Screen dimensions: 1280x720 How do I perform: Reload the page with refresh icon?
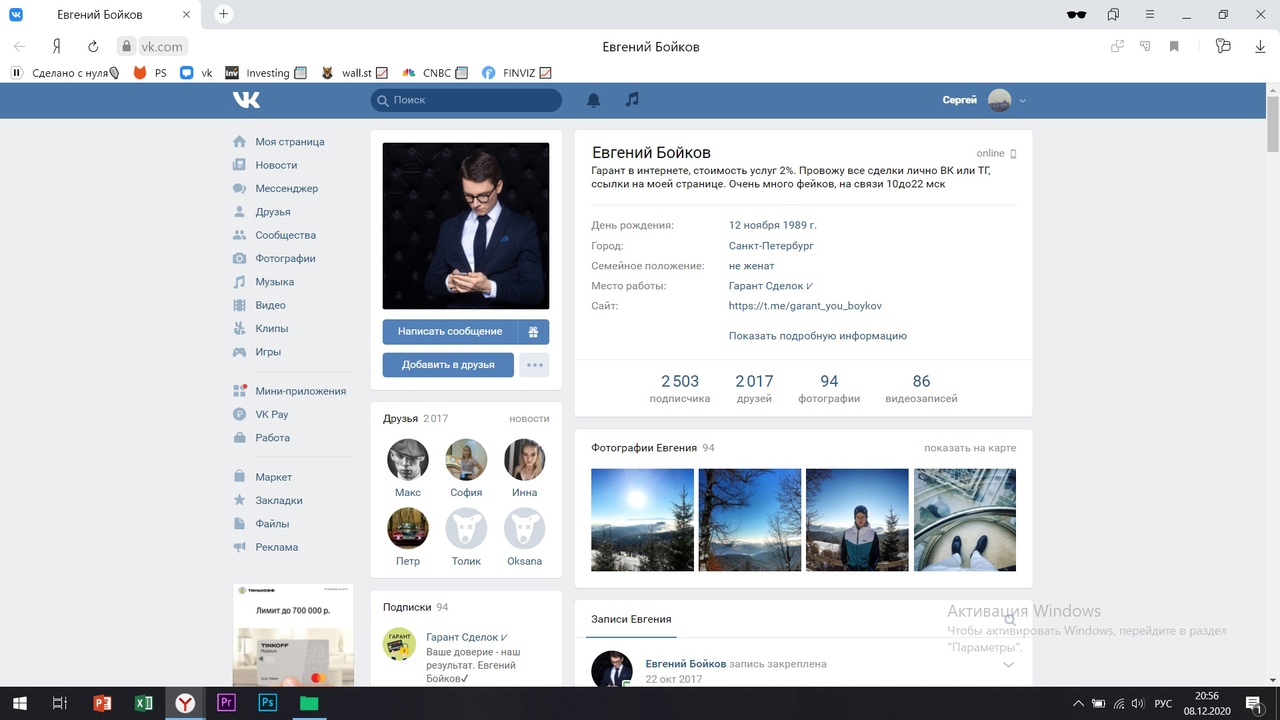coord(93,46)
